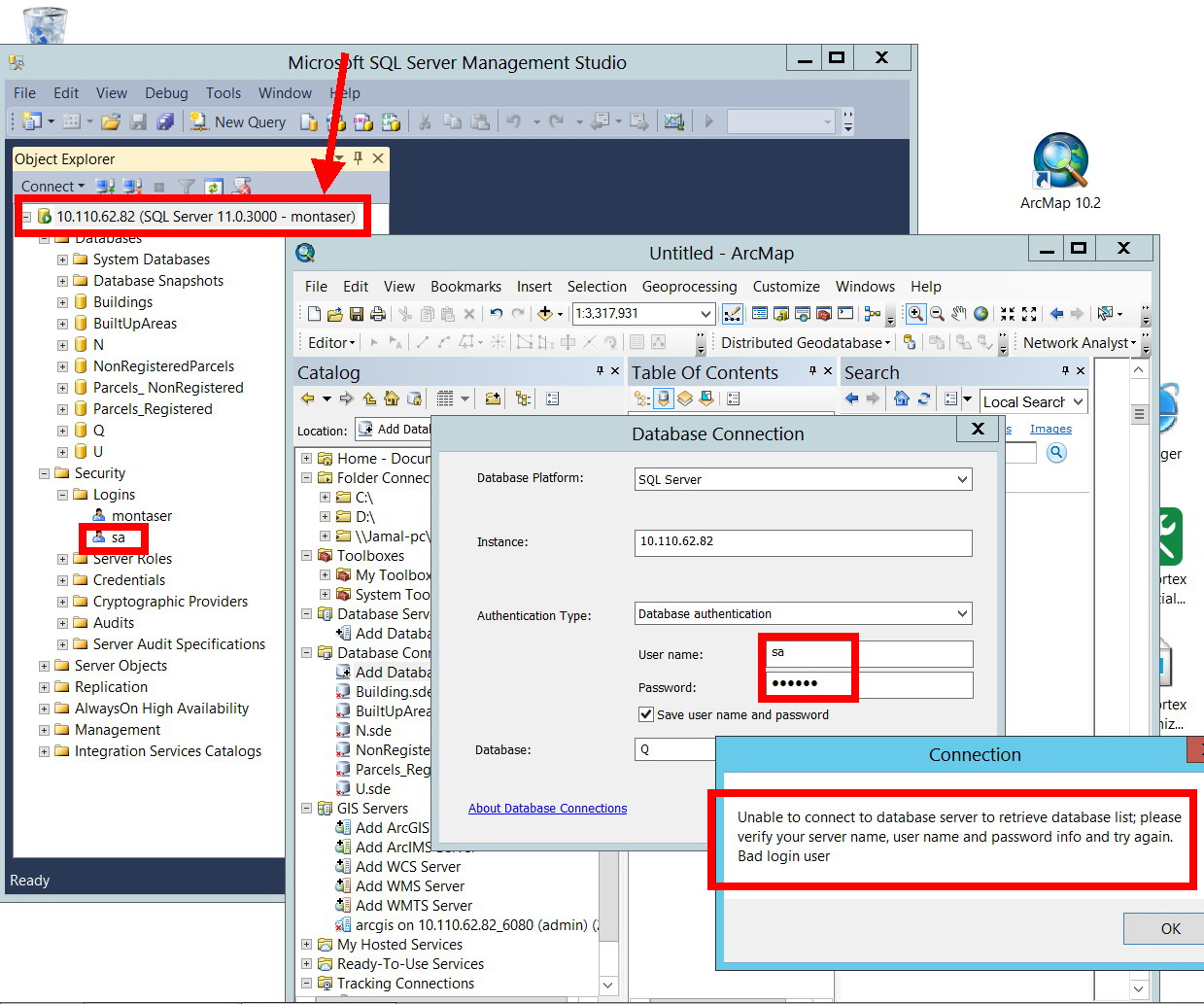Screen dimensions: 1204x1004
Task: Open the Editor dropdown menu
Action: (331, 343)
